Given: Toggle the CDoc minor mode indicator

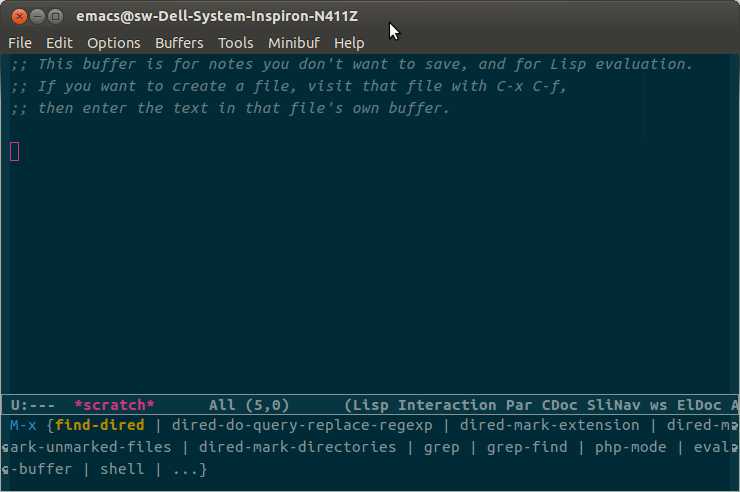Looking at the screenshot, I should coord(562,405).
